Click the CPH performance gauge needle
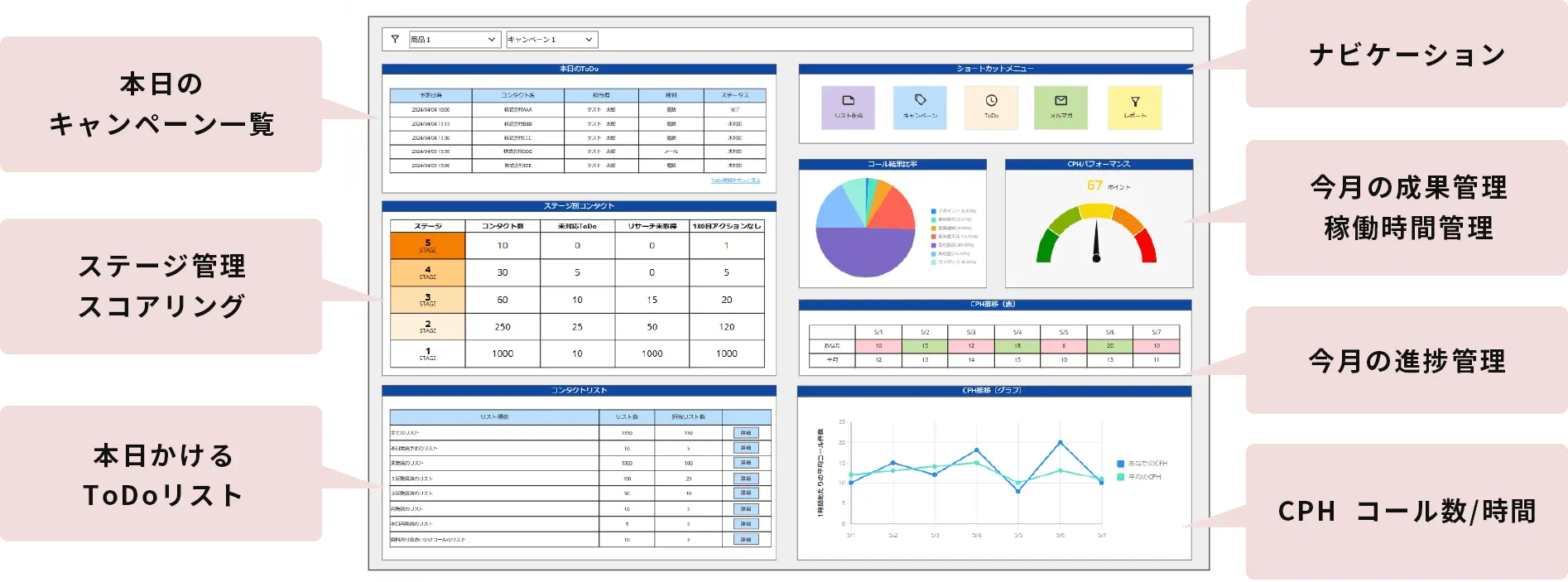This screenshot has height=582, width=1568. pos(1096,242)
